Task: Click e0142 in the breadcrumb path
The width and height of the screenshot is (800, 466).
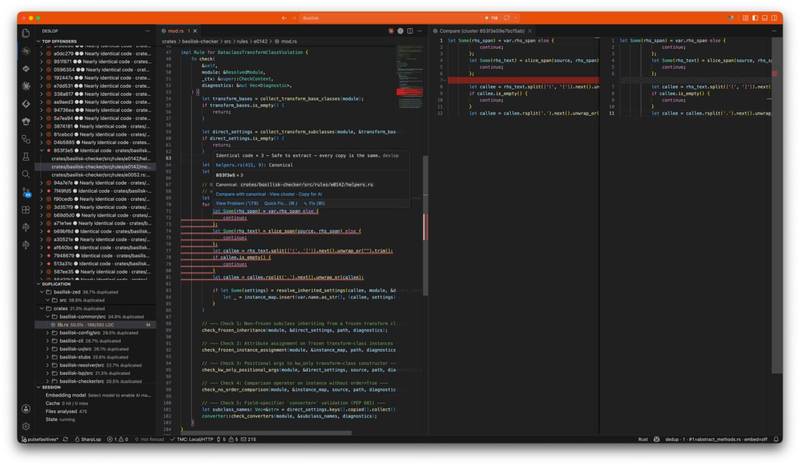Action: point(261,41)
